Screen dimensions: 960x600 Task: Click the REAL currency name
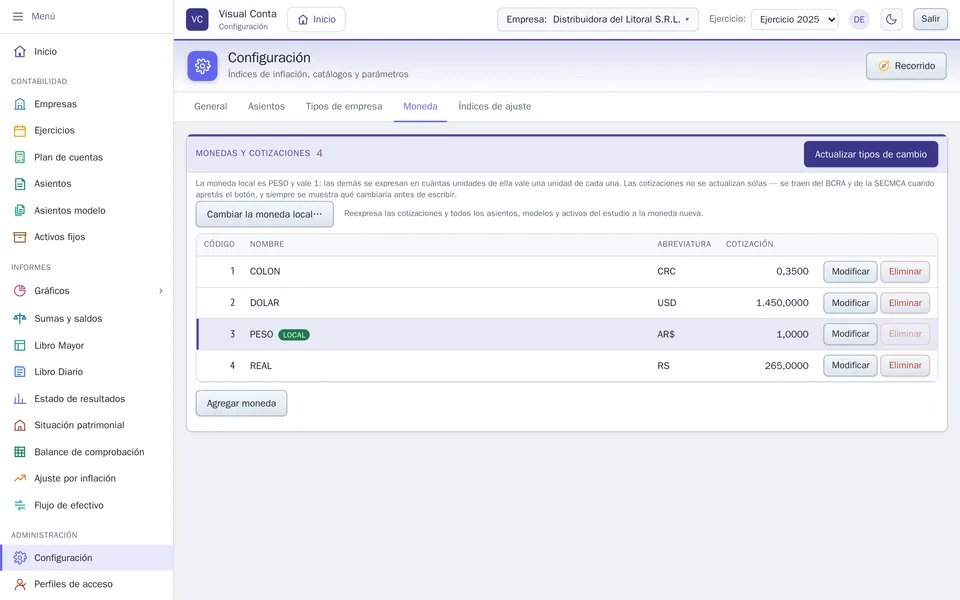click(x=261, y=366)
